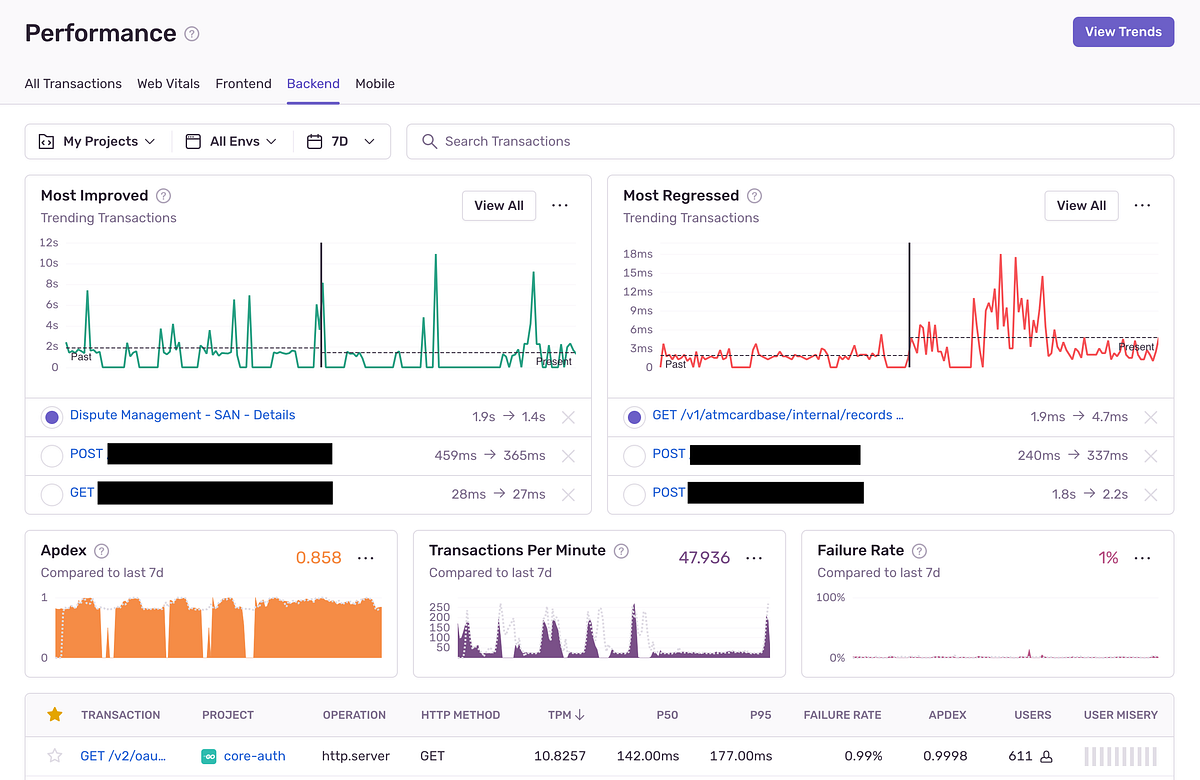Click the yellow star column header icon
Screen dimensions: 1200x780
click(55, 714)
